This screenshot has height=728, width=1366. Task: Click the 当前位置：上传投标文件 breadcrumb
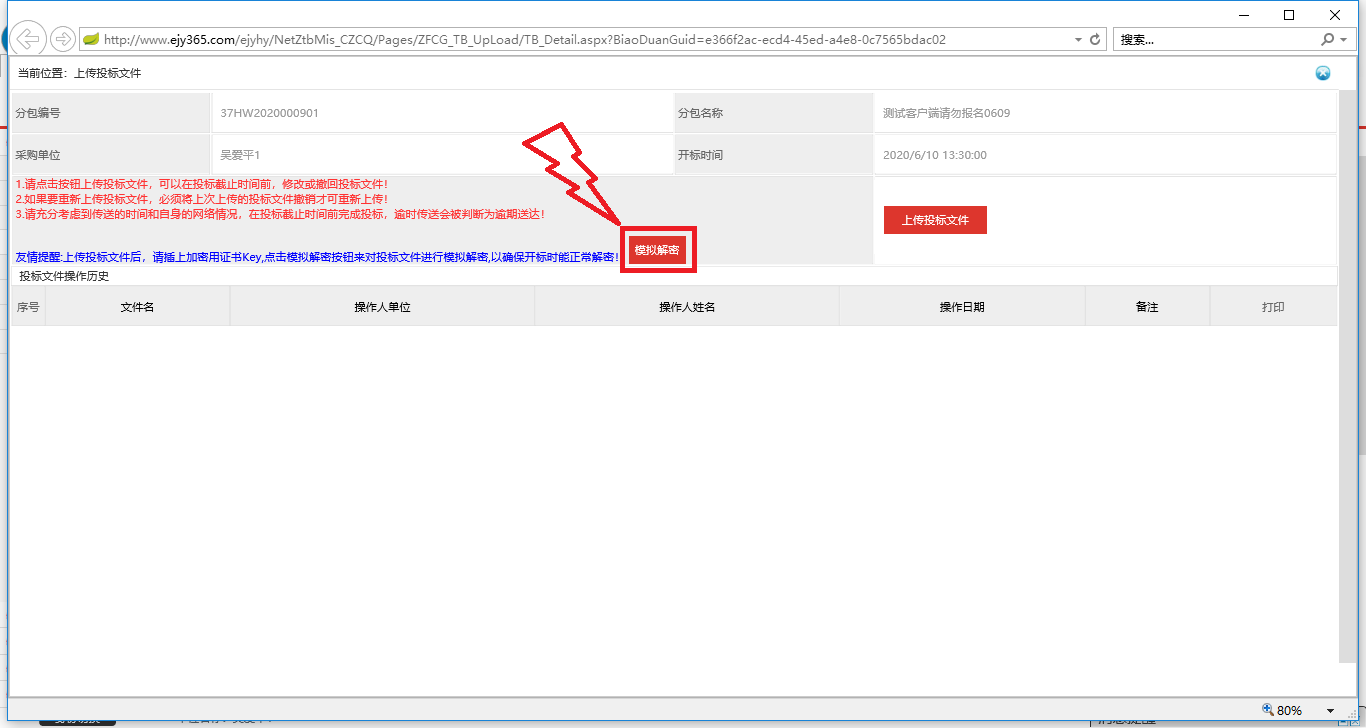80,73
